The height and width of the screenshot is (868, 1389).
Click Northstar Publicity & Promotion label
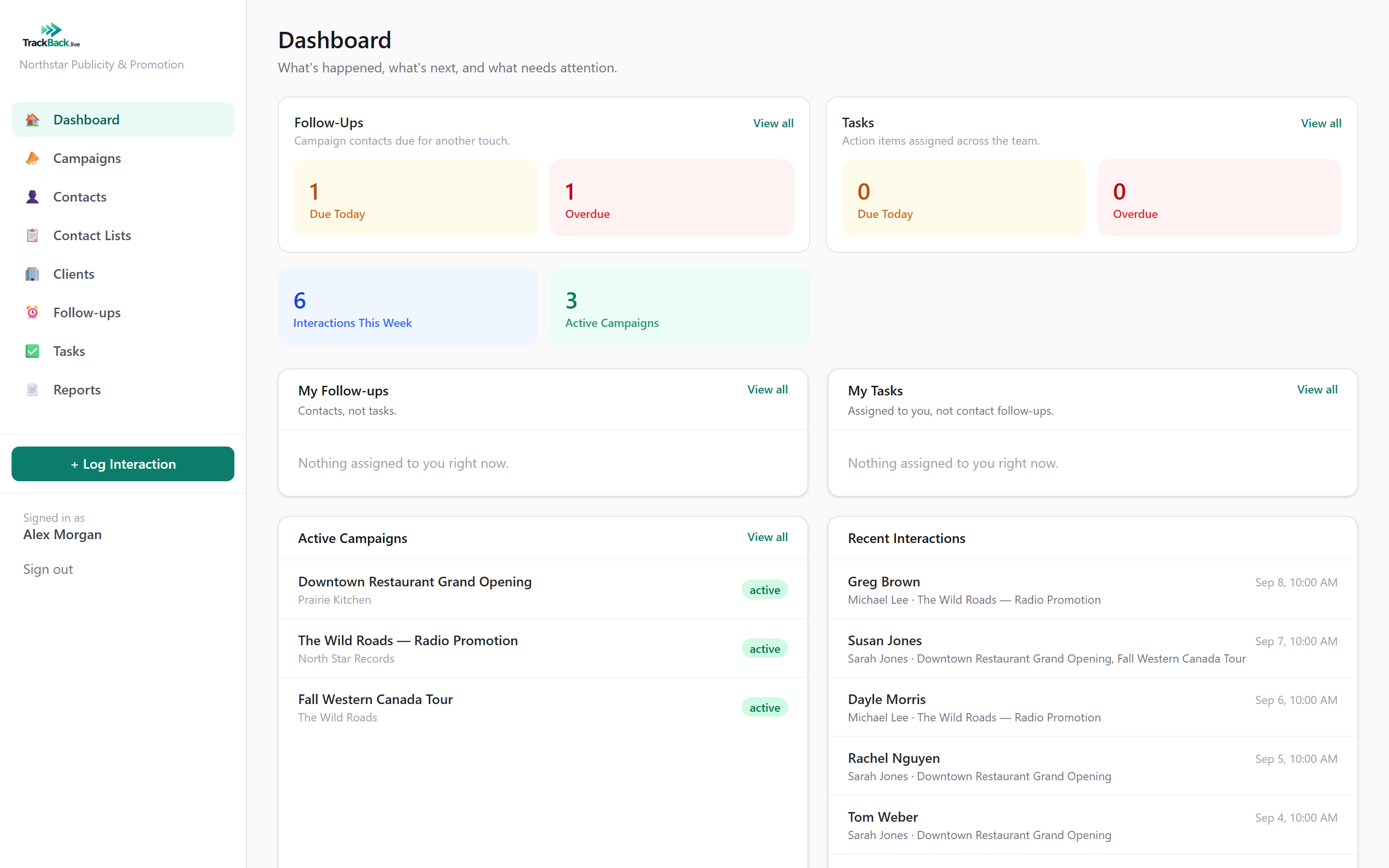102,64
